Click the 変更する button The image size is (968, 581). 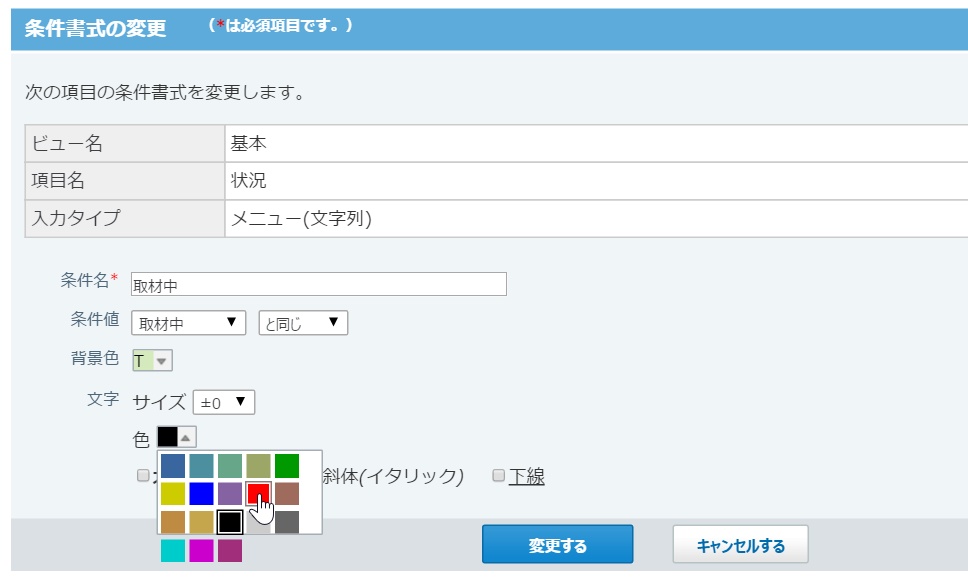tap(557, 545)
